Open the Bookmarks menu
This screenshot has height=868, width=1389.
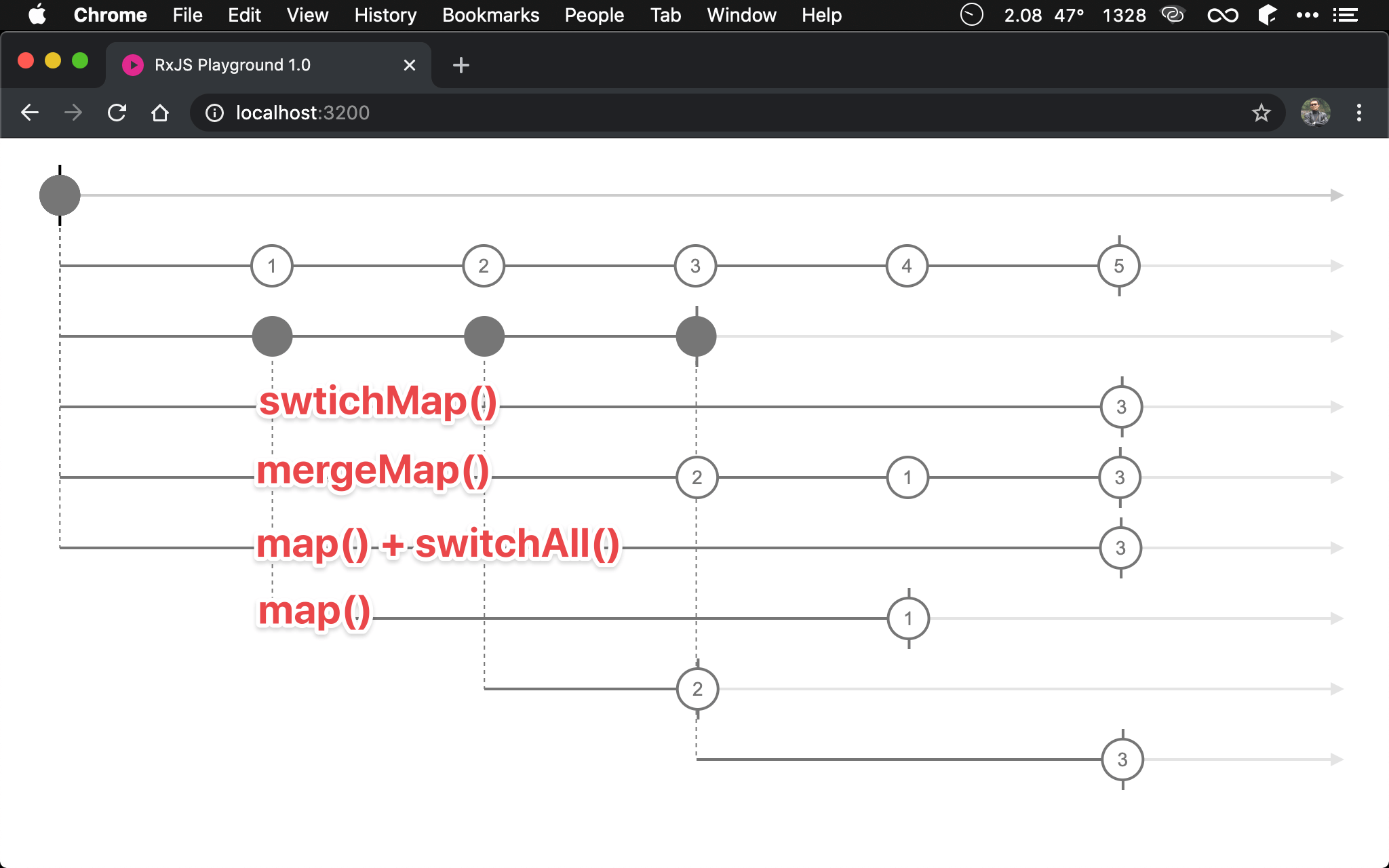[490, 15]
